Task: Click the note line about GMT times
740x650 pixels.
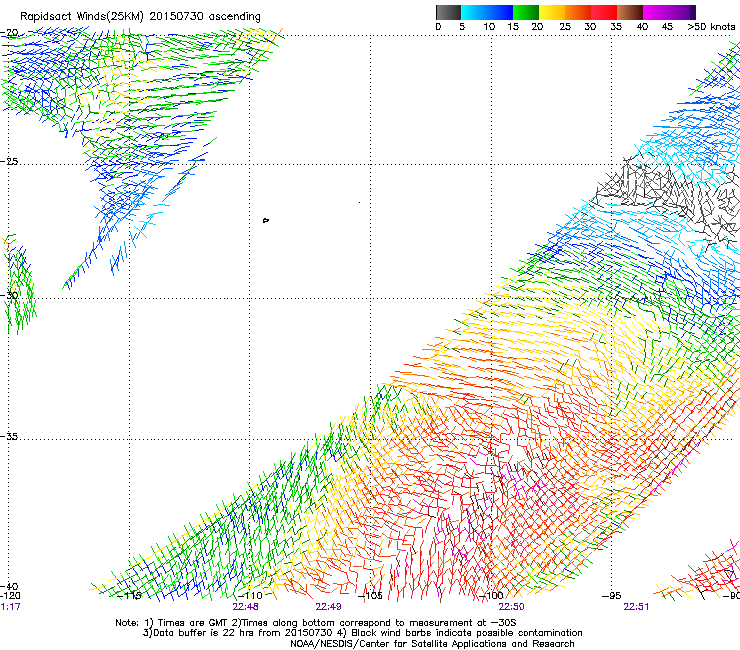Action: (x=316, y=623)
